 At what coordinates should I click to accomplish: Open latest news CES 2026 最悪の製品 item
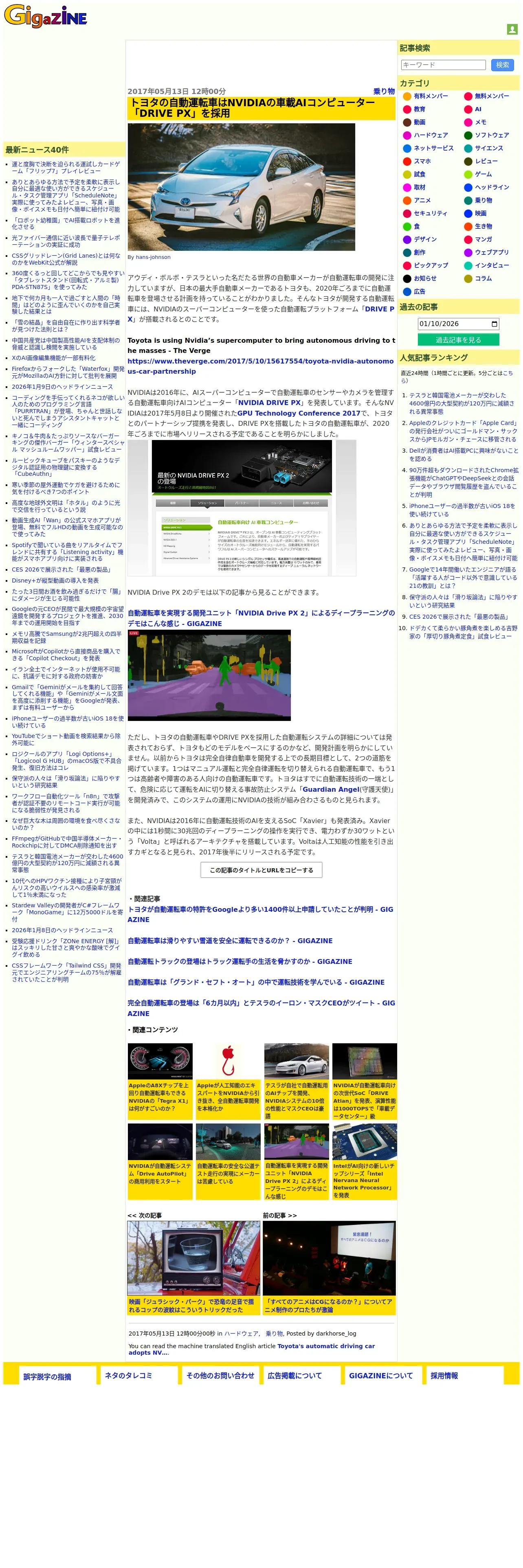point(62,570)
